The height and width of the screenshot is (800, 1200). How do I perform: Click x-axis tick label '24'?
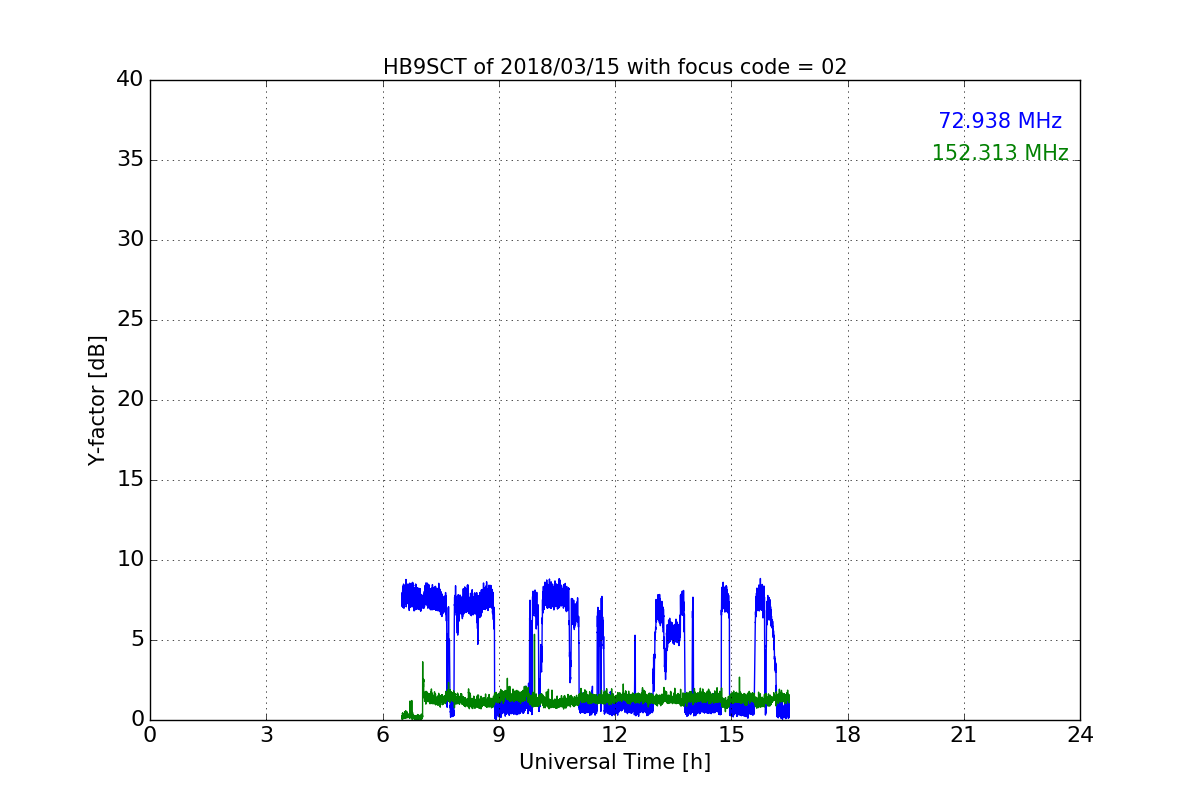[x=1080, y=735]
